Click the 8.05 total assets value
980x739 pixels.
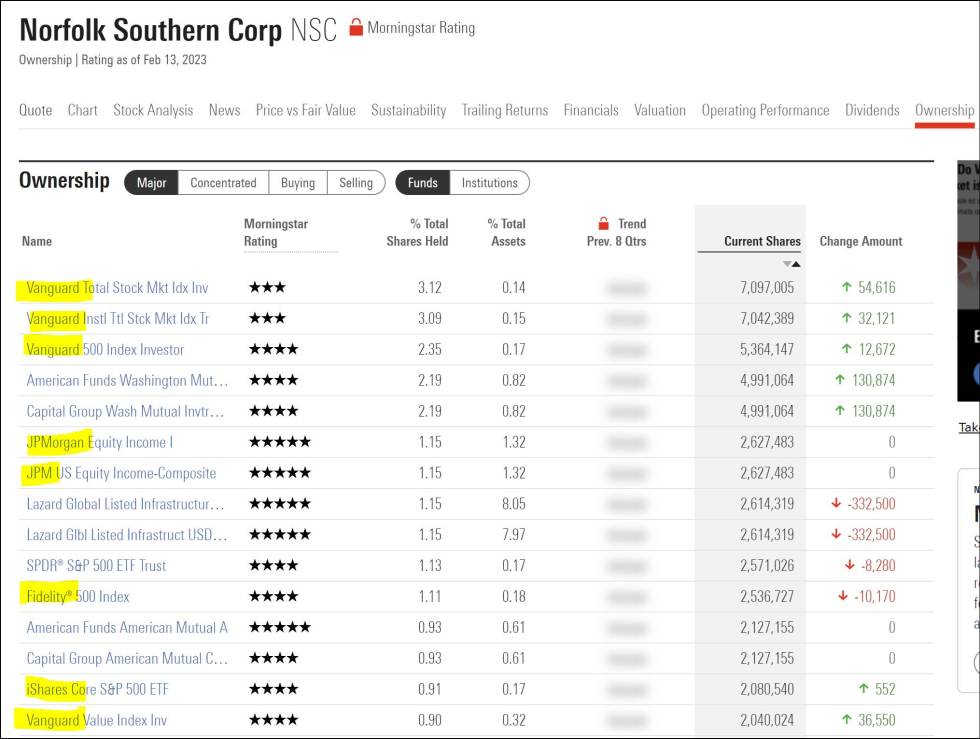click(x=514, y=504)
